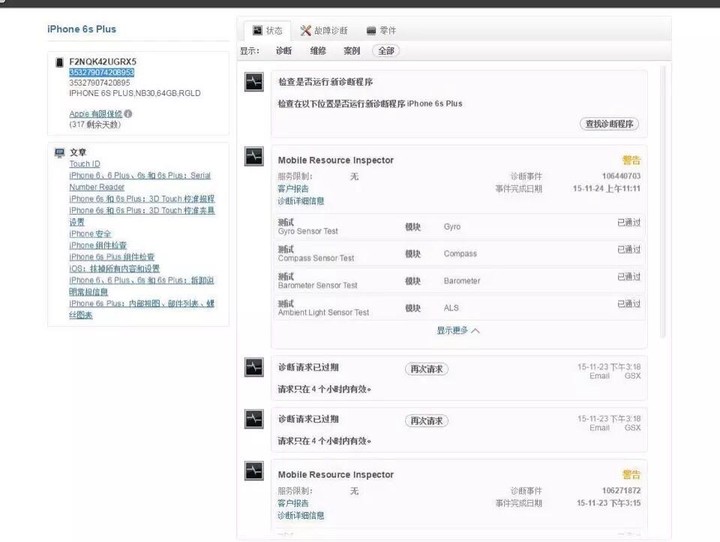Click the diagnostic icon beside 检查是否运行新诊断程序
Screen dimensions: 720x542
pyautogui.click(x=254, y=83)
